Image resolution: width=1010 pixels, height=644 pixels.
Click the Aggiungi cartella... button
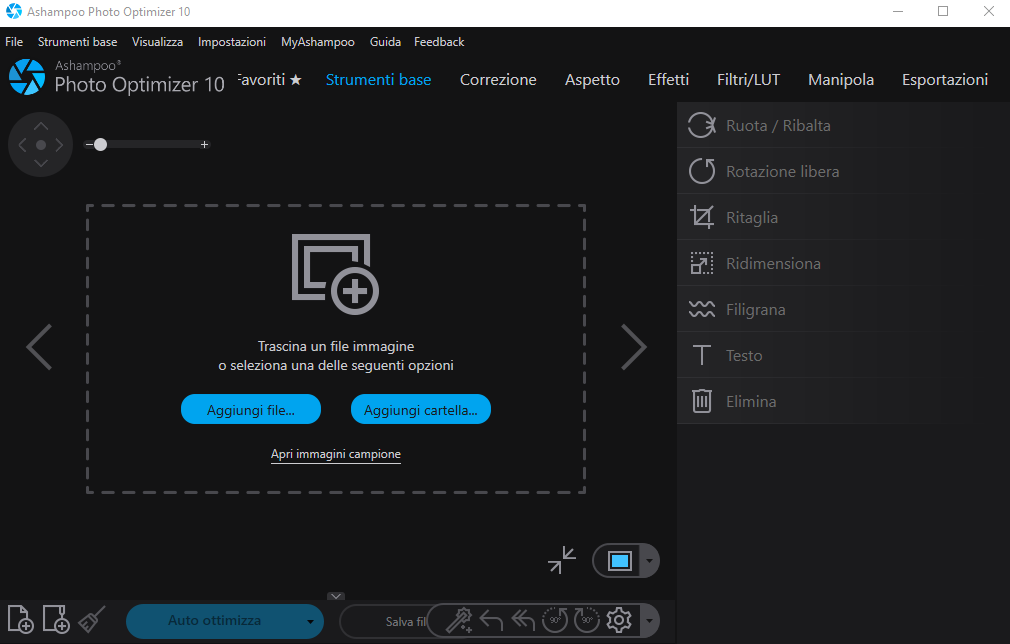(421, 410)
